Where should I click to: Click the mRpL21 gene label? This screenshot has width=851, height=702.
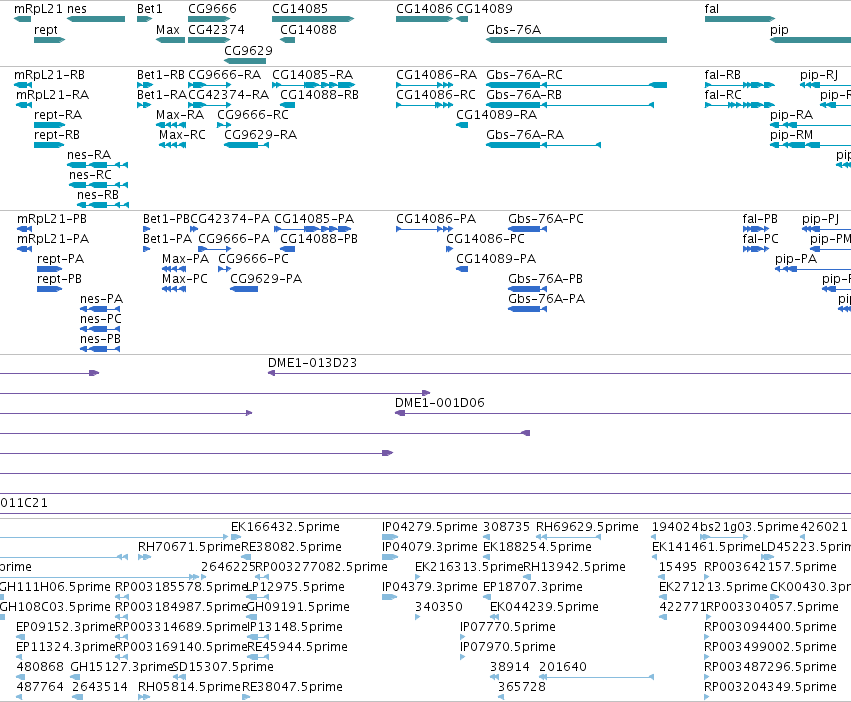[x=37, y=9]
